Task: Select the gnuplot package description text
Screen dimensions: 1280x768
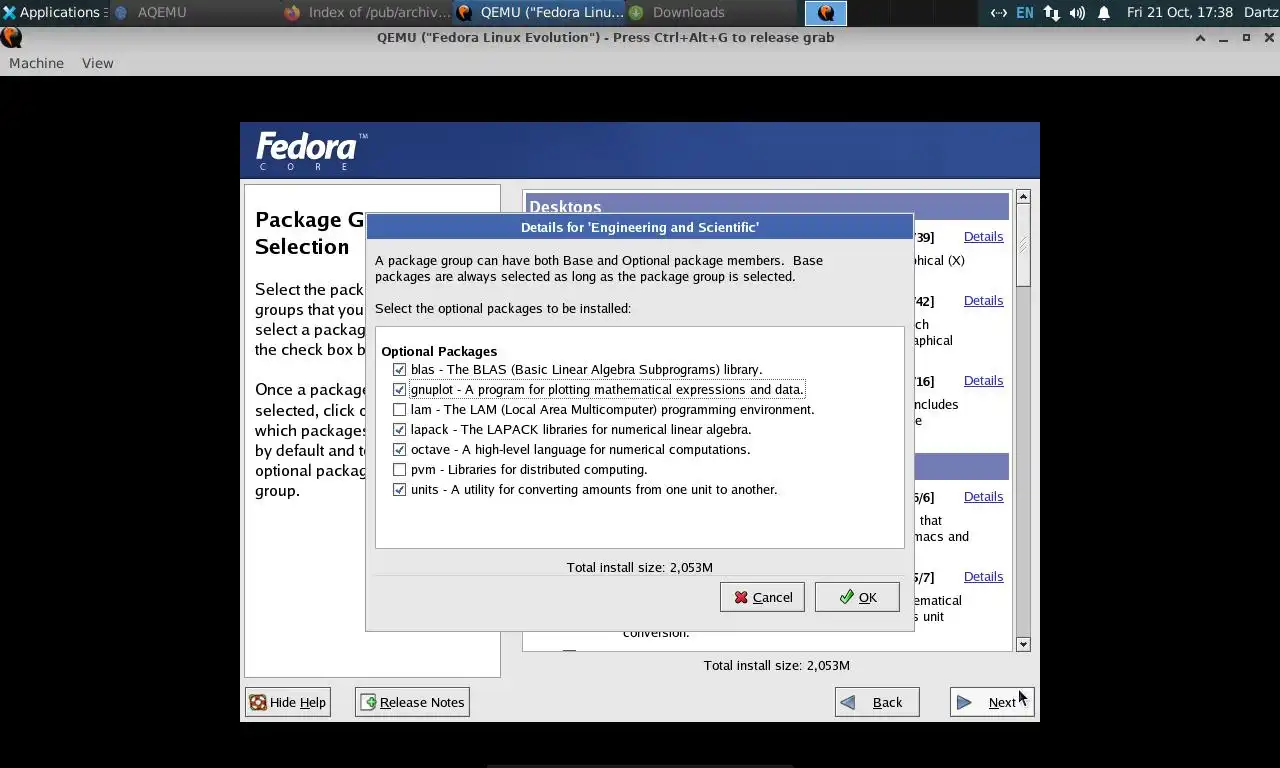Action: tap(607, 390)
